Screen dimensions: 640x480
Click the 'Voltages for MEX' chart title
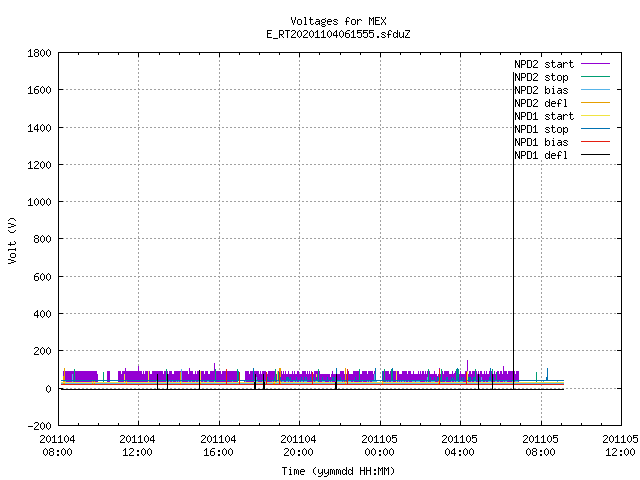[338, 21]
